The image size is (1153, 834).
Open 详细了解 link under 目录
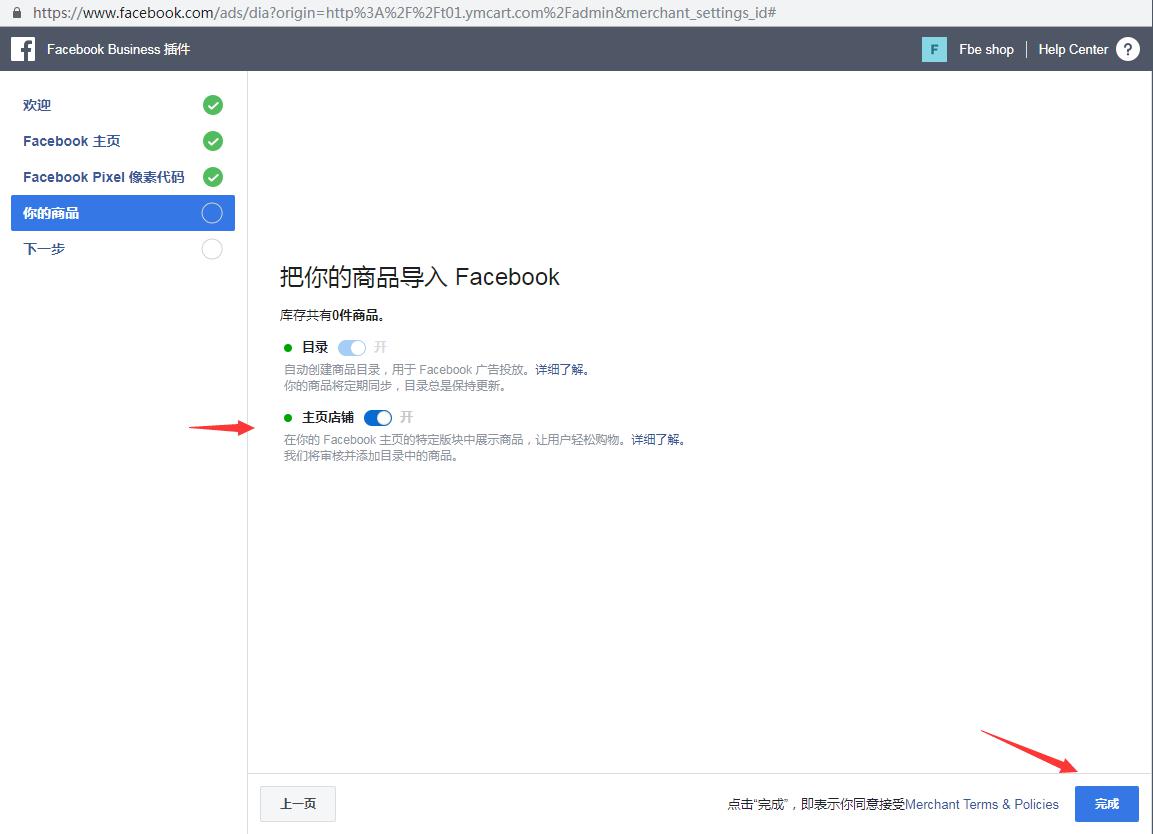pyautogui.click(x=562, y=370)
